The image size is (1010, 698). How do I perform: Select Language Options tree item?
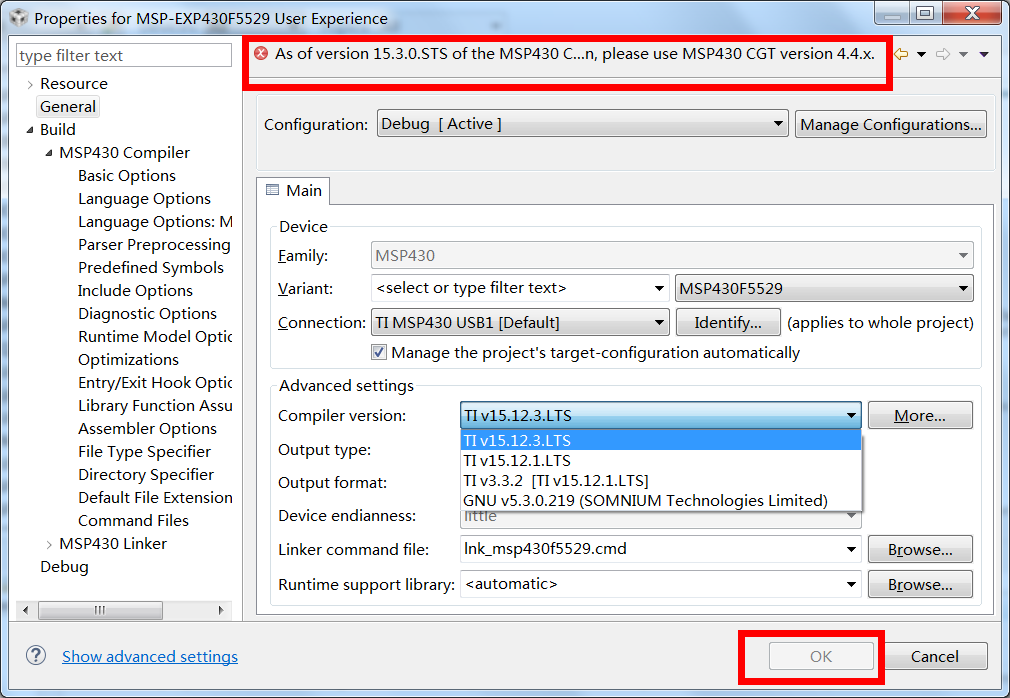(144, 199)
